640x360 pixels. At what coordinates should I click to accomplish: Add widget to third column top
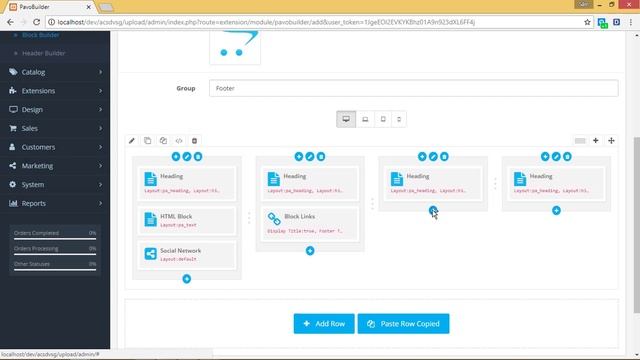coord(422,156)
